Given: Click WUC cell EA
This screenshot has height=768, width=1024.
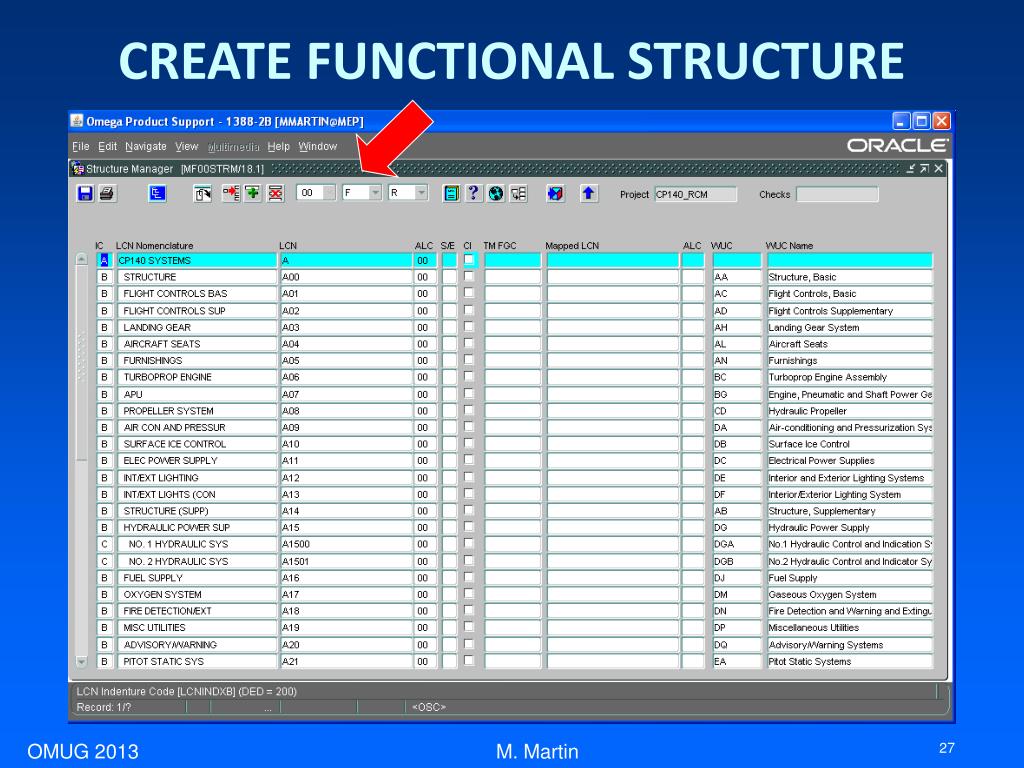Looking at the screenshot, I should [x=737, y=662].
